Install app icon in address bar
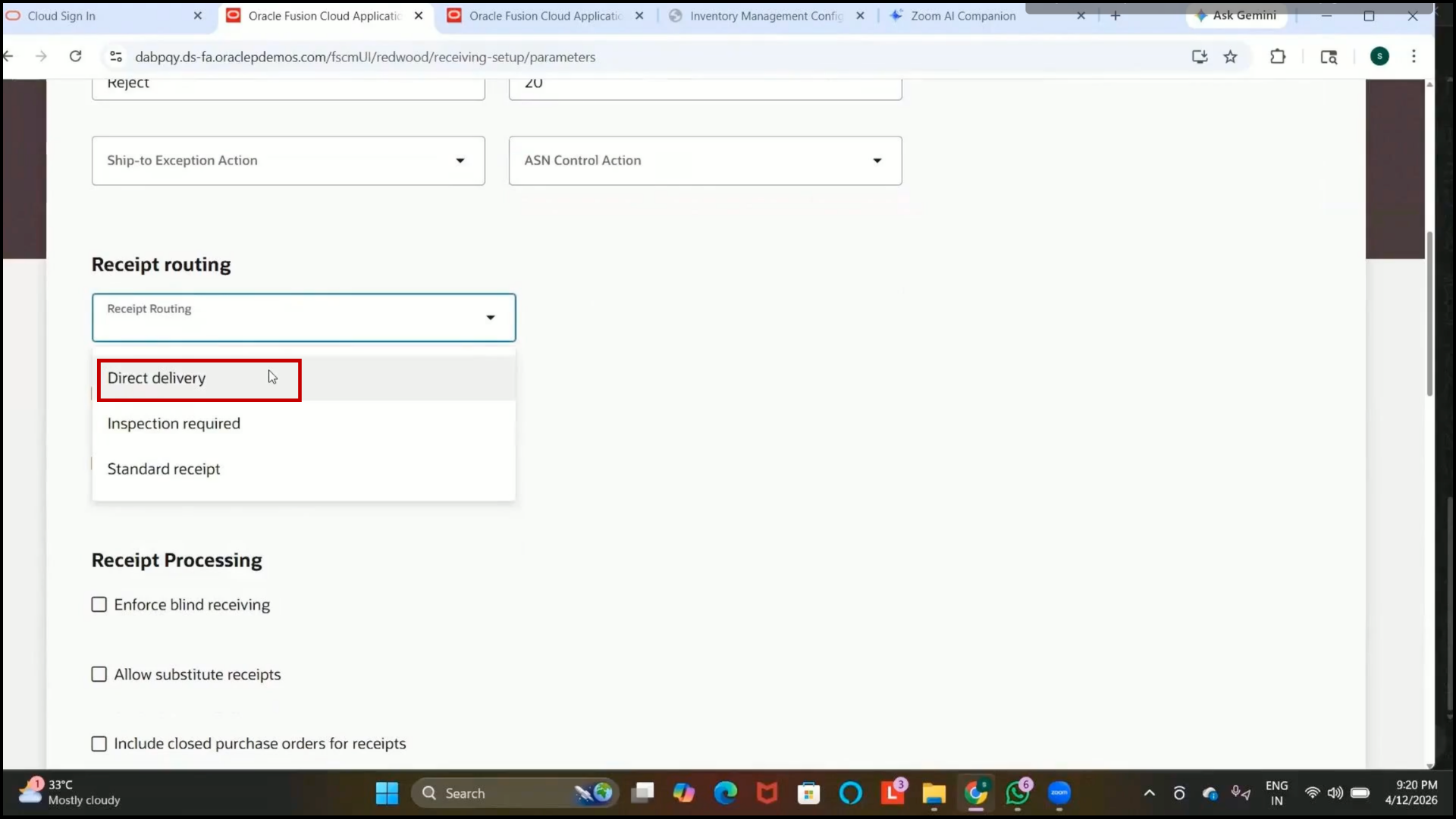 coord(1200,57)
